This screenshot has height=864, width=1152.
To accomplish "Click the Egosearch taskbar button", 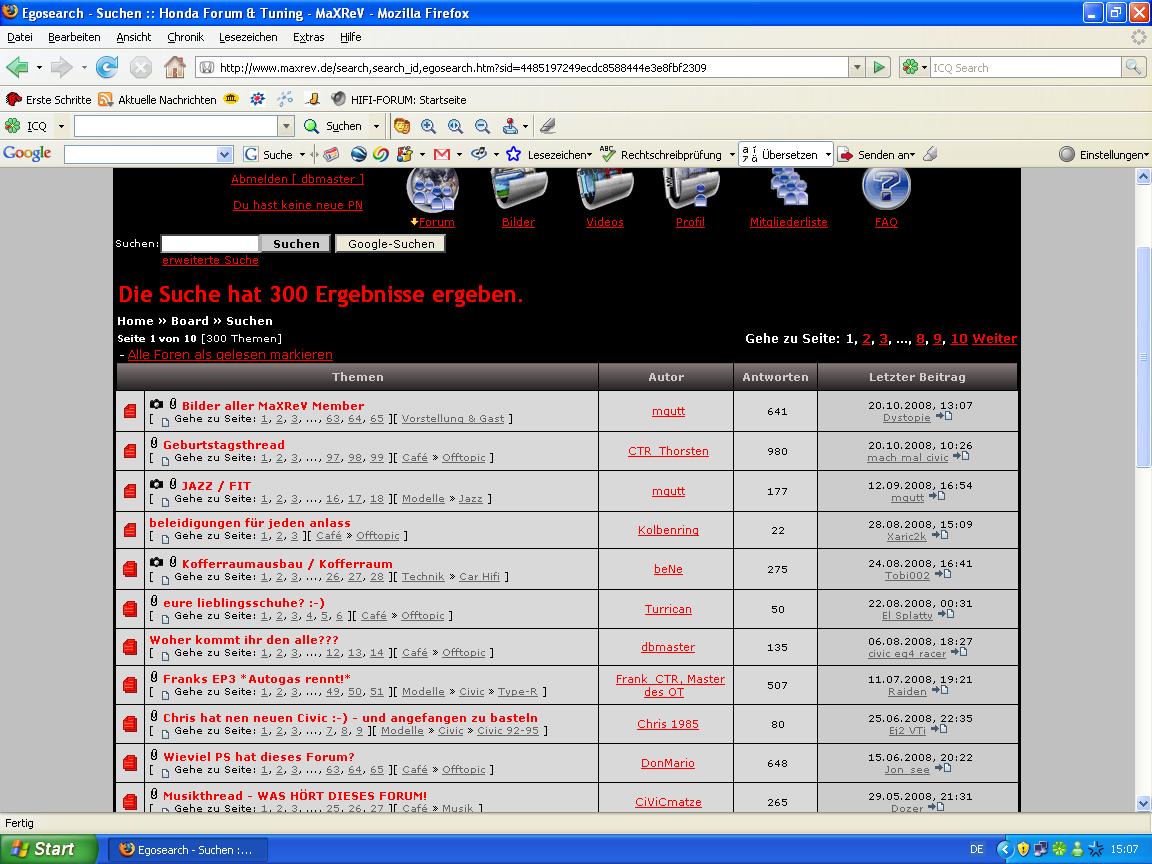I will tap(188, 850).
